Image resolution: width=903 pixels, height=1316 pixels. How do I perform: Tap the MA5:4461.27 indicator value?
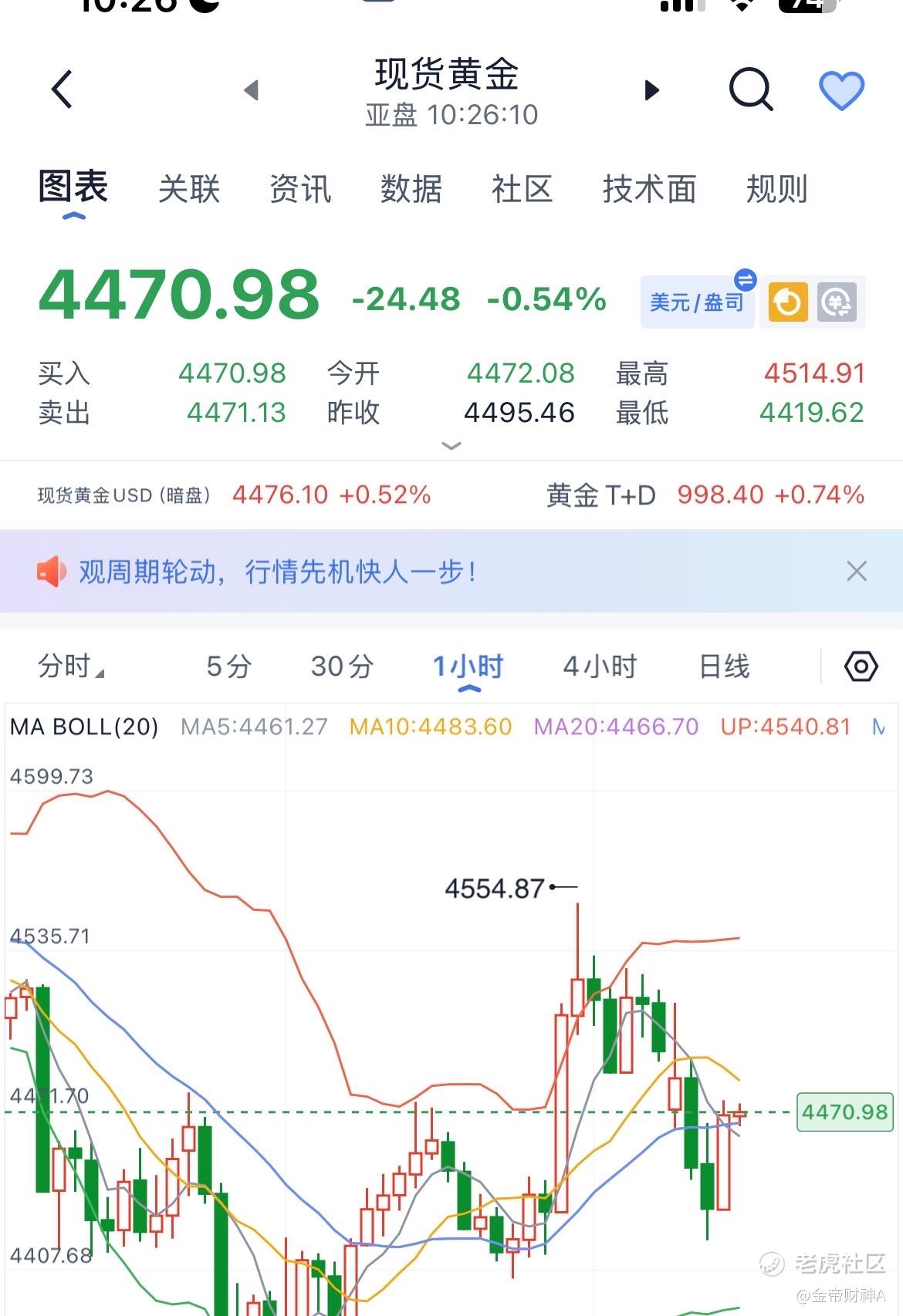tap(254, 727)
